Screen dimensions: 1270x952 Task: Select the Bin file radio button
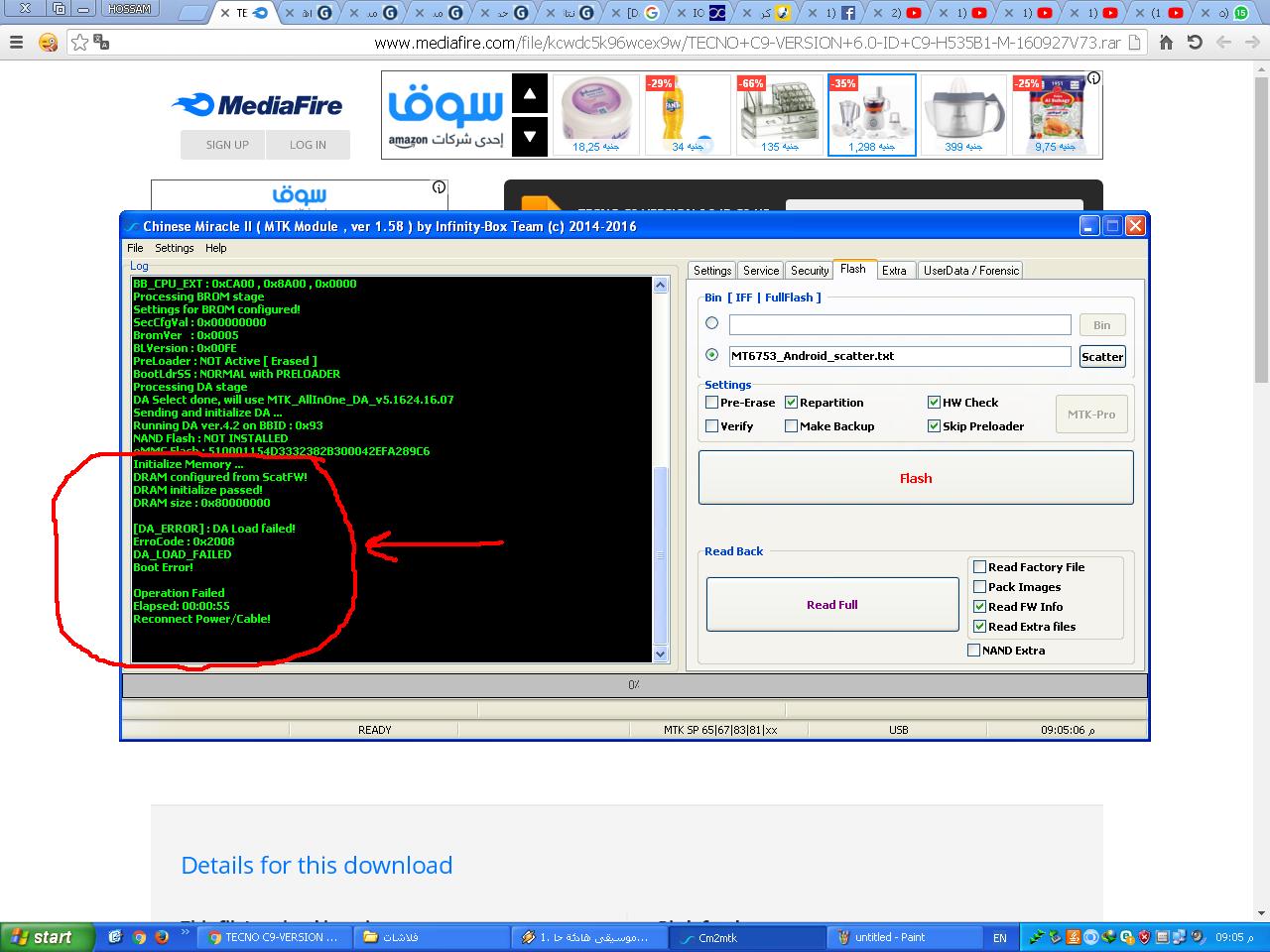pos(711,323)
